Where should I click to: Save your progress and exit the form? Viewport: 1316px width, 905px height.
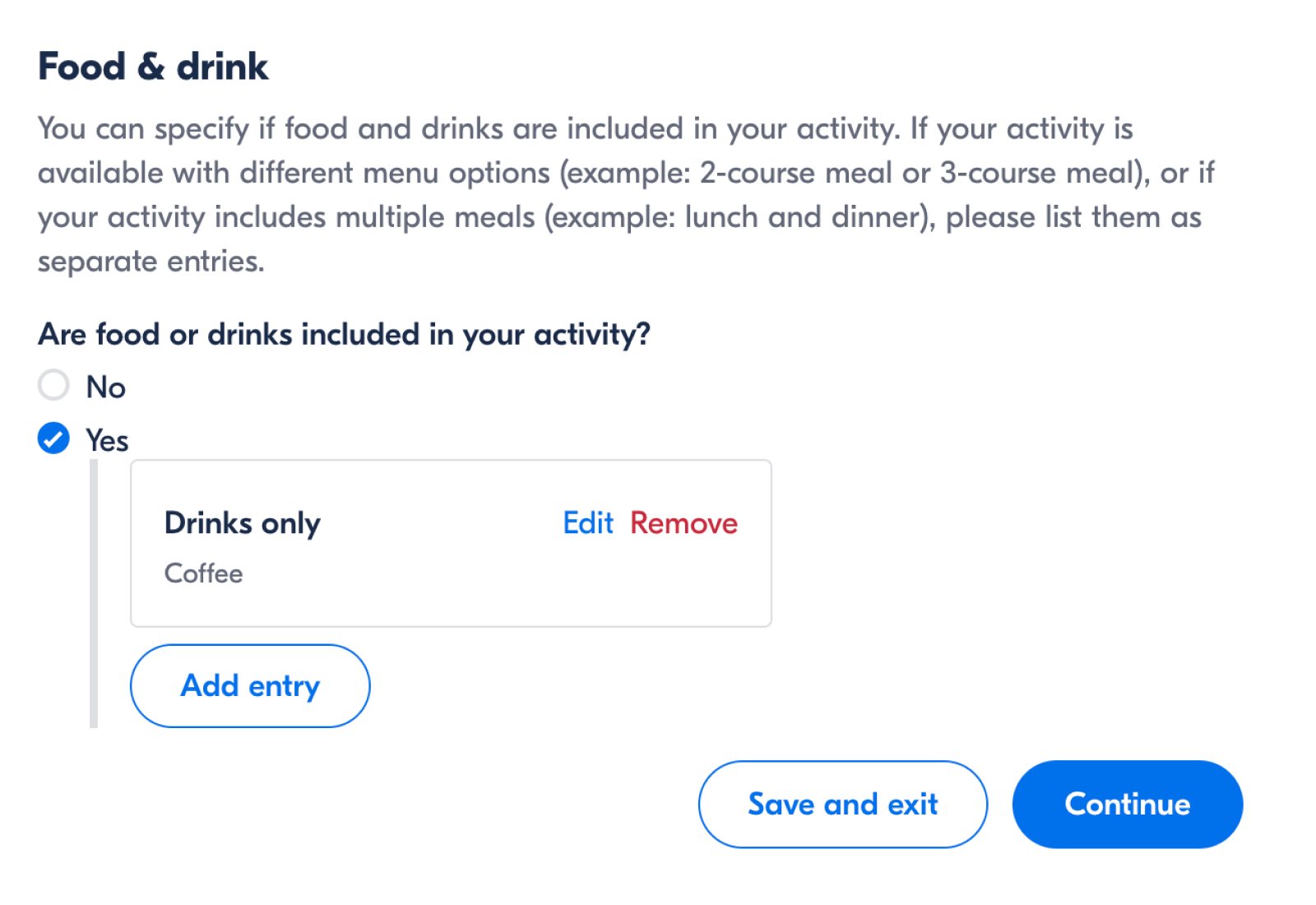click(x=841, y=804)
